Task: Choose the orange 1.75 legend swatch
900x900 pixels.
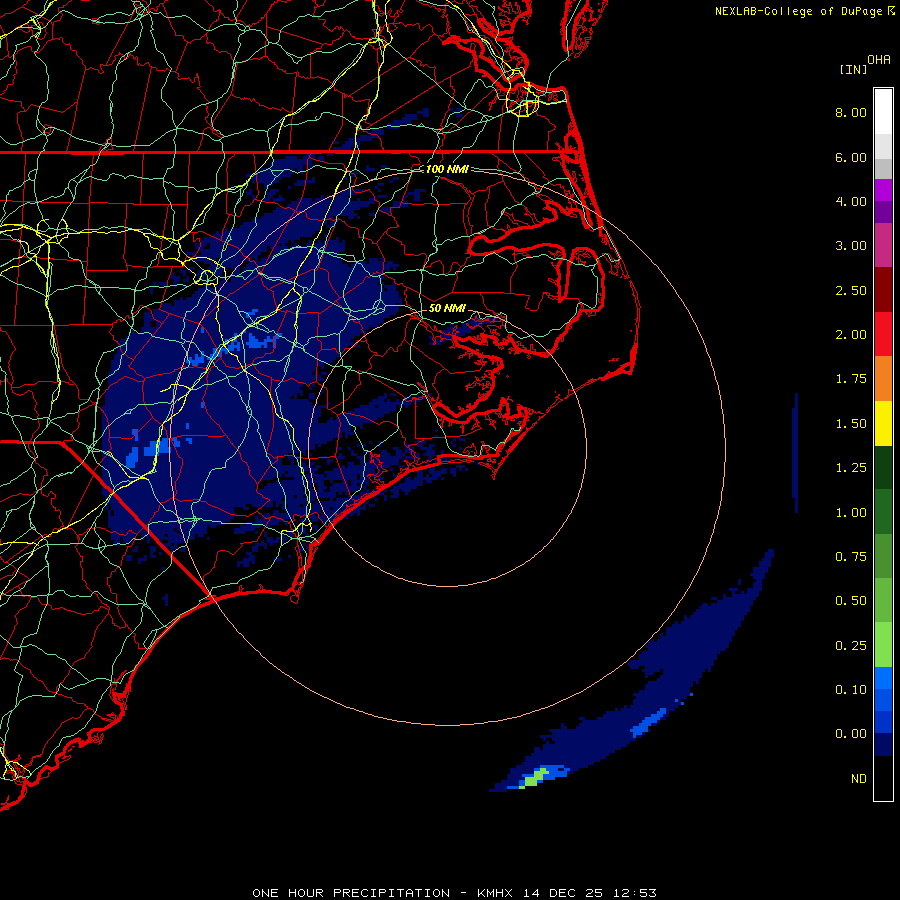Action: (883, 378)
